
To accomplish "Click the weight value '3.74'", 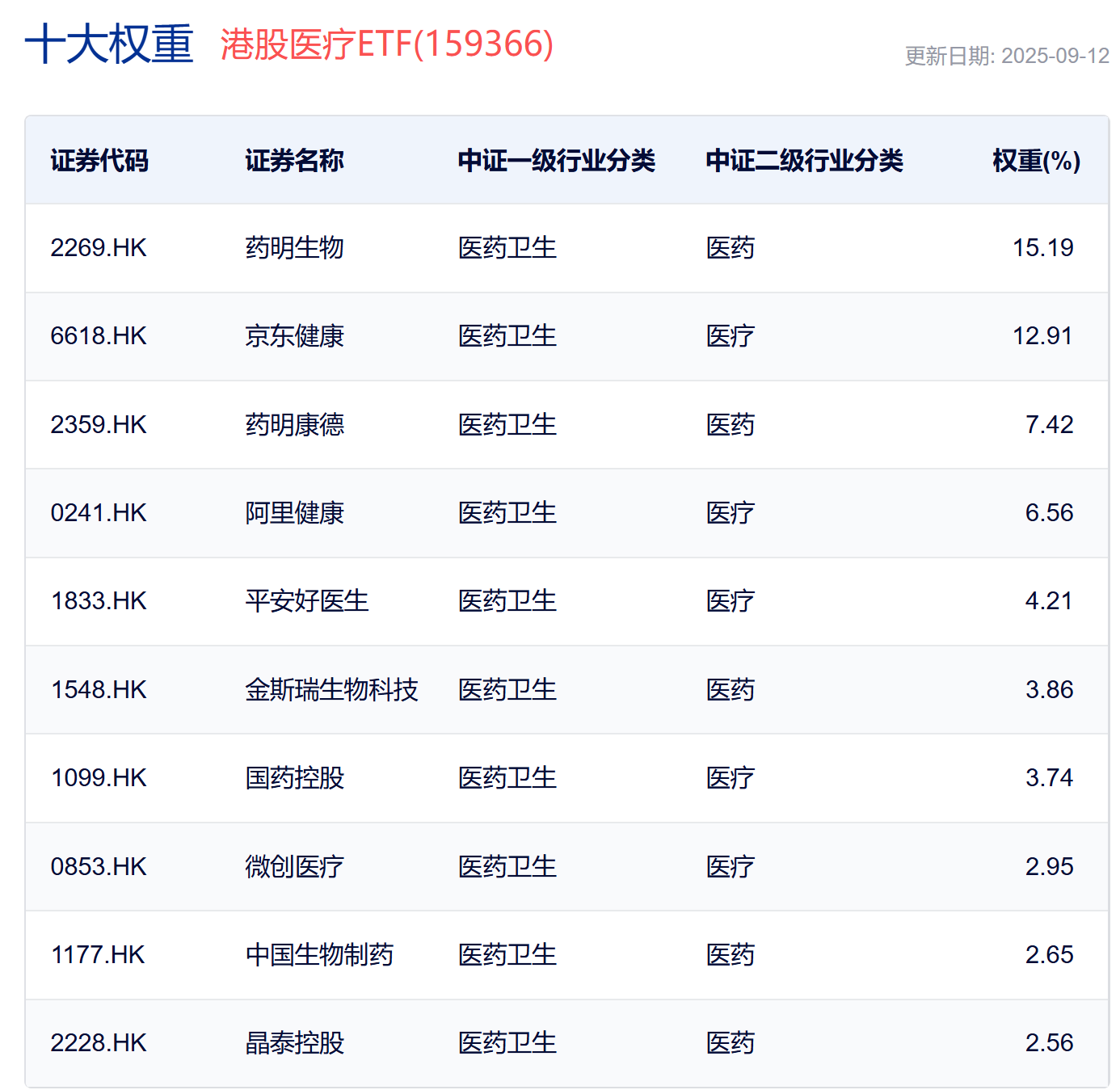I will (x=1050, y=778).
